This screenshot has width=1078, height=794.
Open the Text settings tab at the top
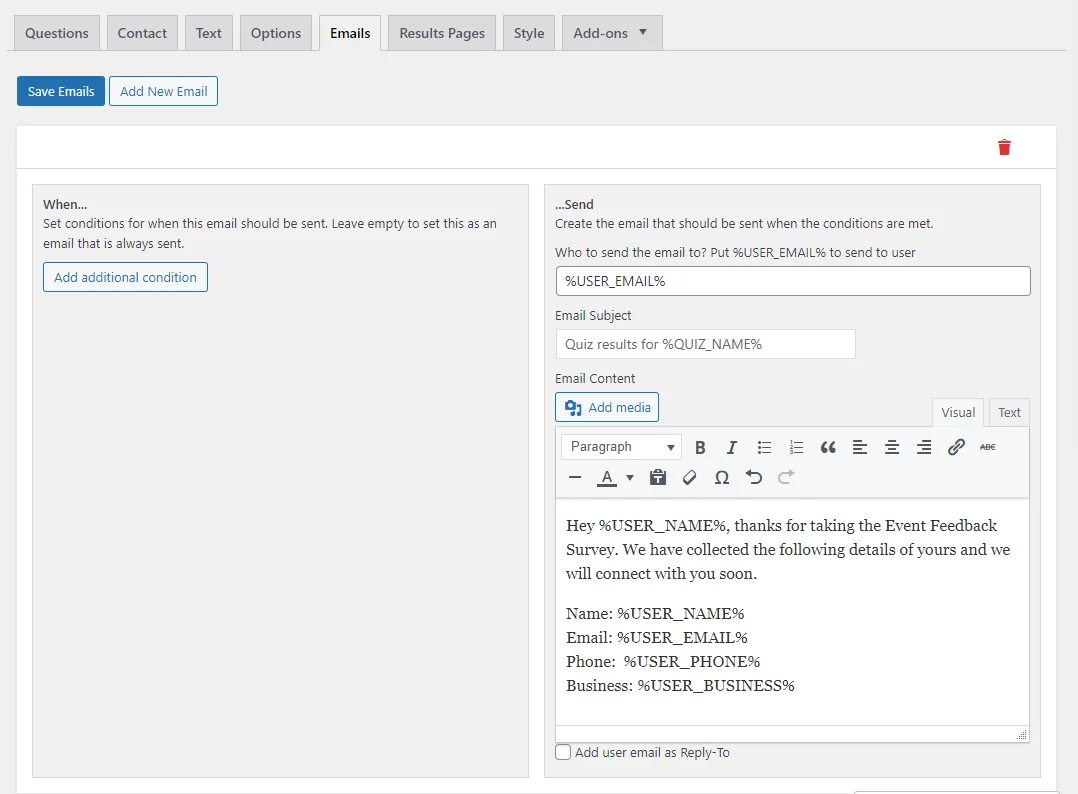point(208,33)
